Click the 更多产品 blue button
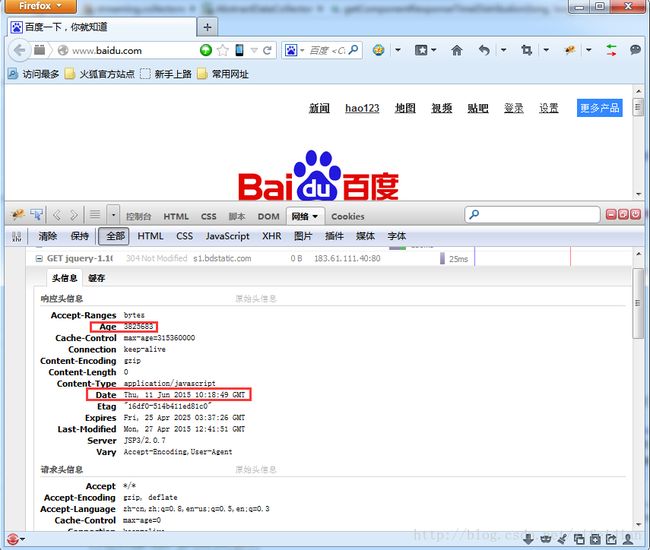Screen dimensions: 650x550 point(599,108)
